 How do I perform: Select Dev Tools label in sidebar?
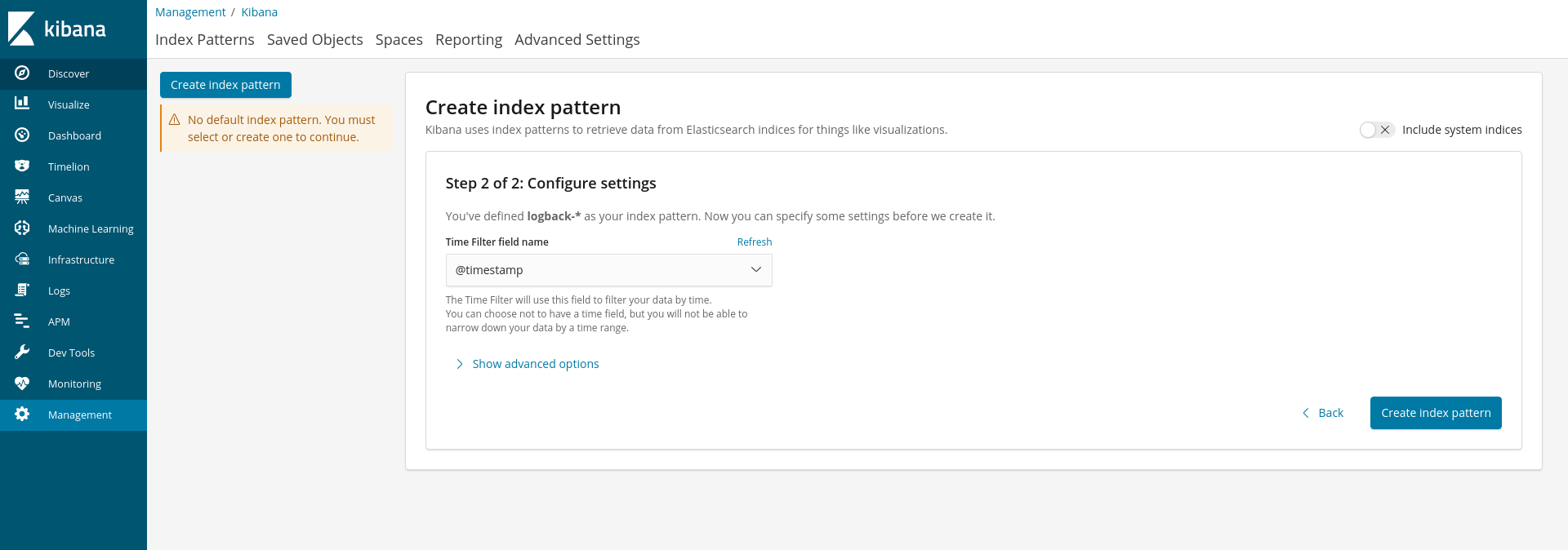click(71, 353)
